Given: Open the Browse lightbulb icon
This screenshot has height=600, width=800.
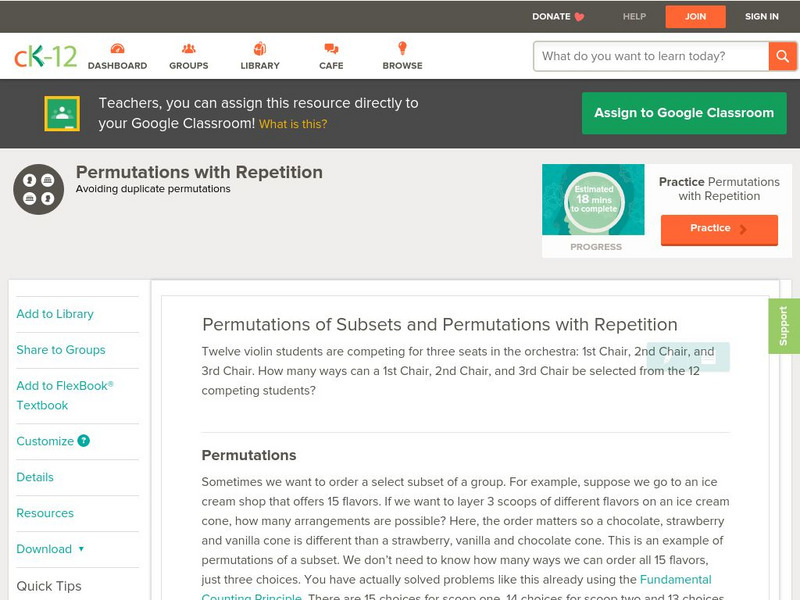Looking at the screenshot, I should (402, 49).
